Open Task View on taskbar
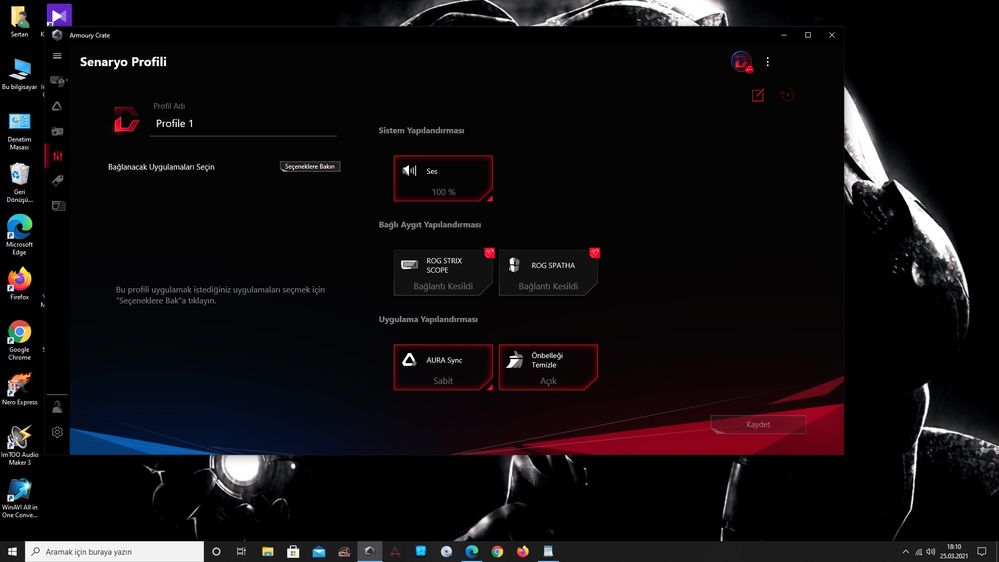 [241, 551]
